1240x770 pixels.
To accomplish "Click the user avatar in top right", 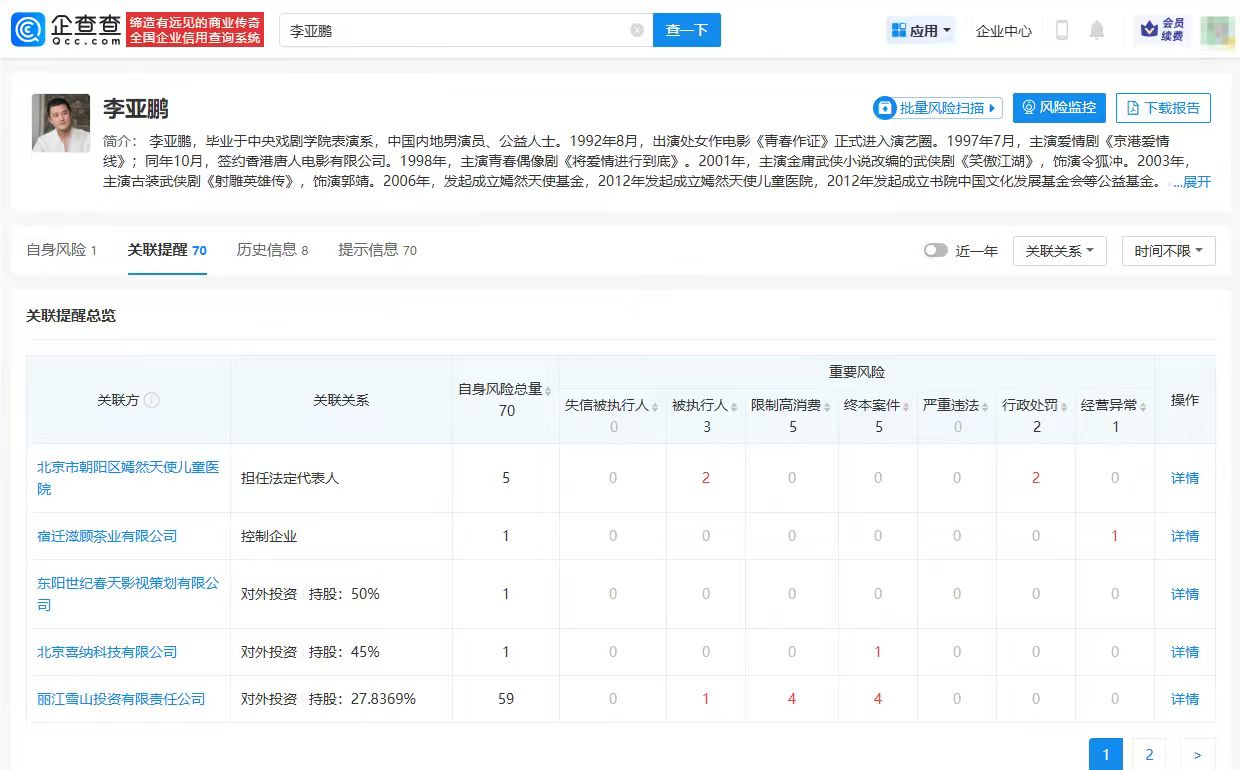I will tap(1217, 30).
